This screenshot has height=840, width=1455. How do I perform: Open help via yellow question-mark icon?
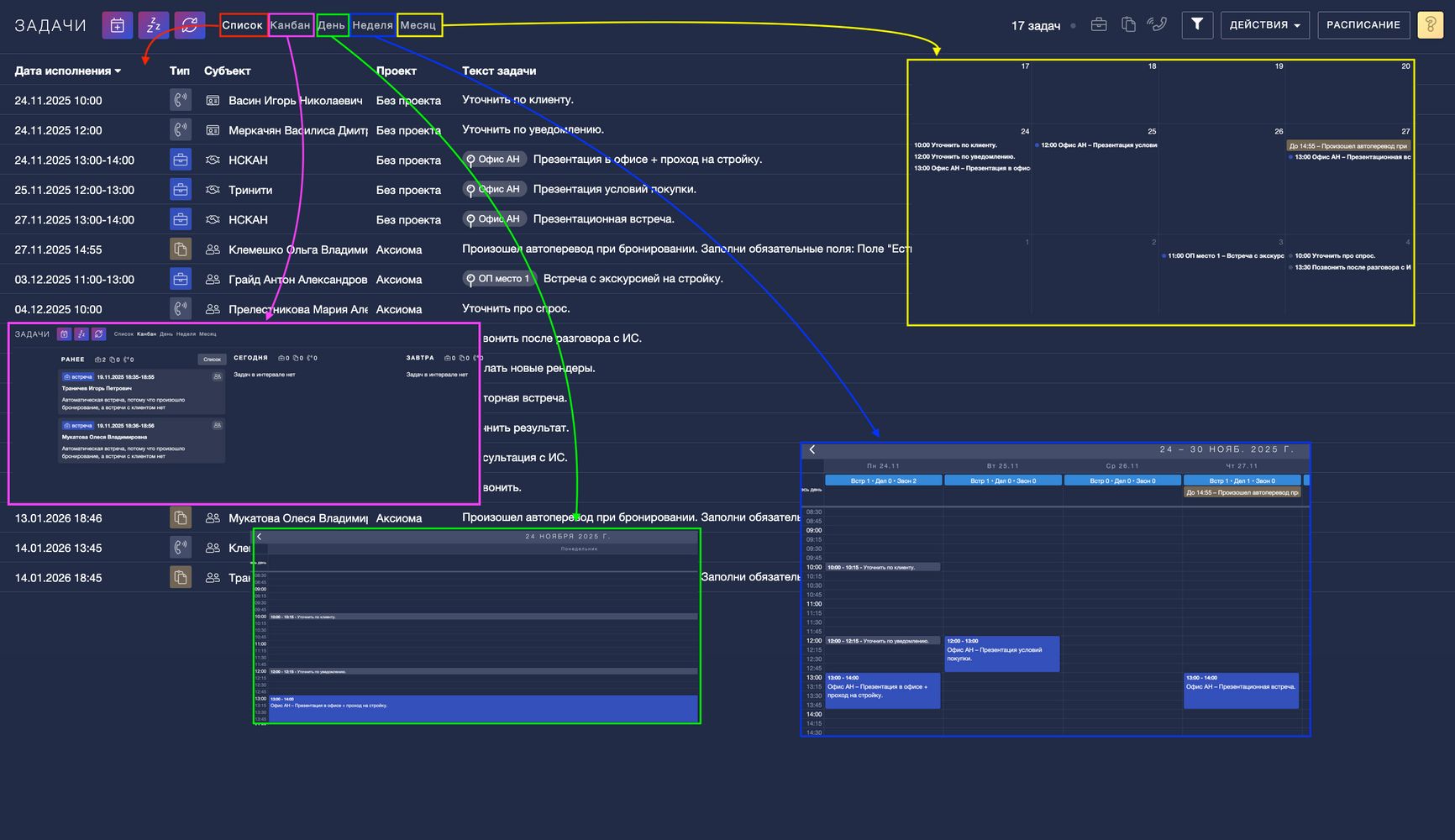(x=1430, y=25)
